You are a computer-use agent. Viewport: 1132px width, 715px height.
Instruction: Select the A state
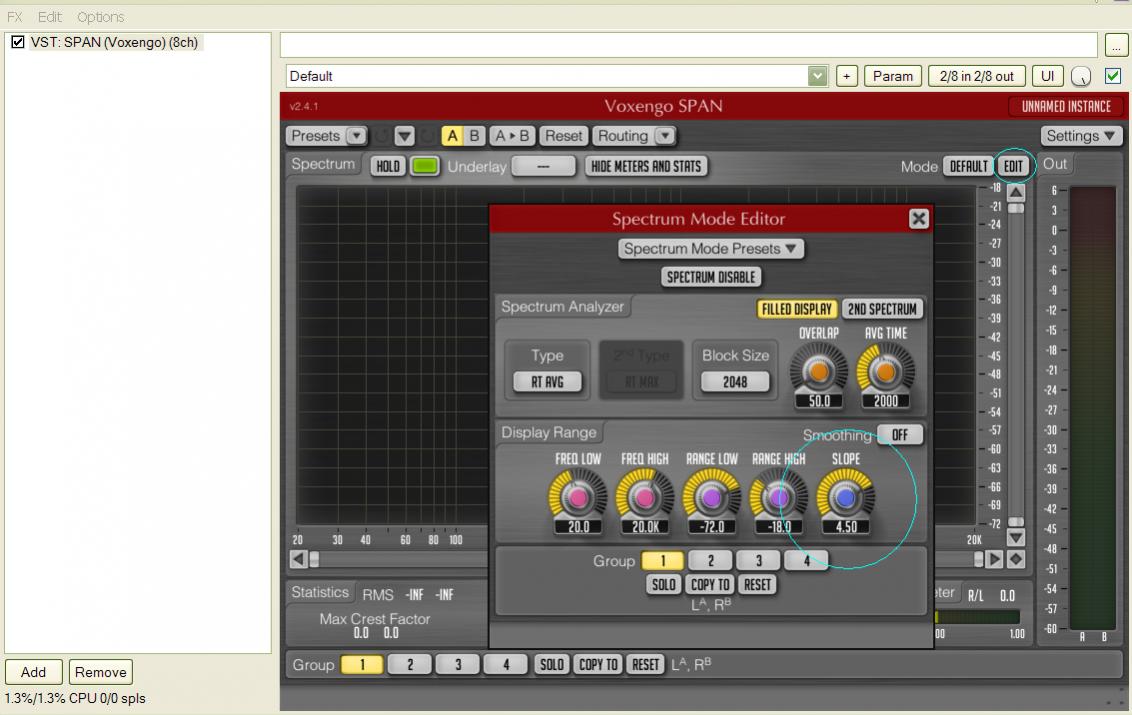pyautogui.click(x=452, y=136)
